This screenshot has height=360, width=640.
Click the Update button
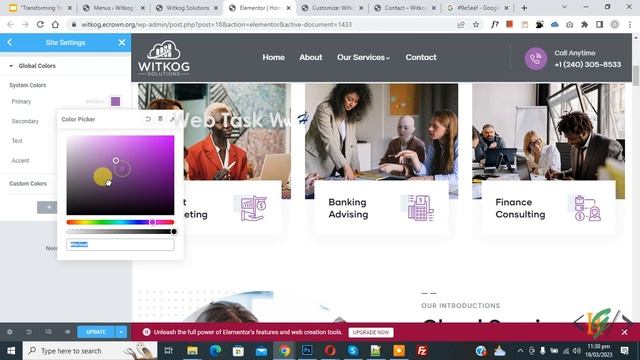tap(96, 332)
